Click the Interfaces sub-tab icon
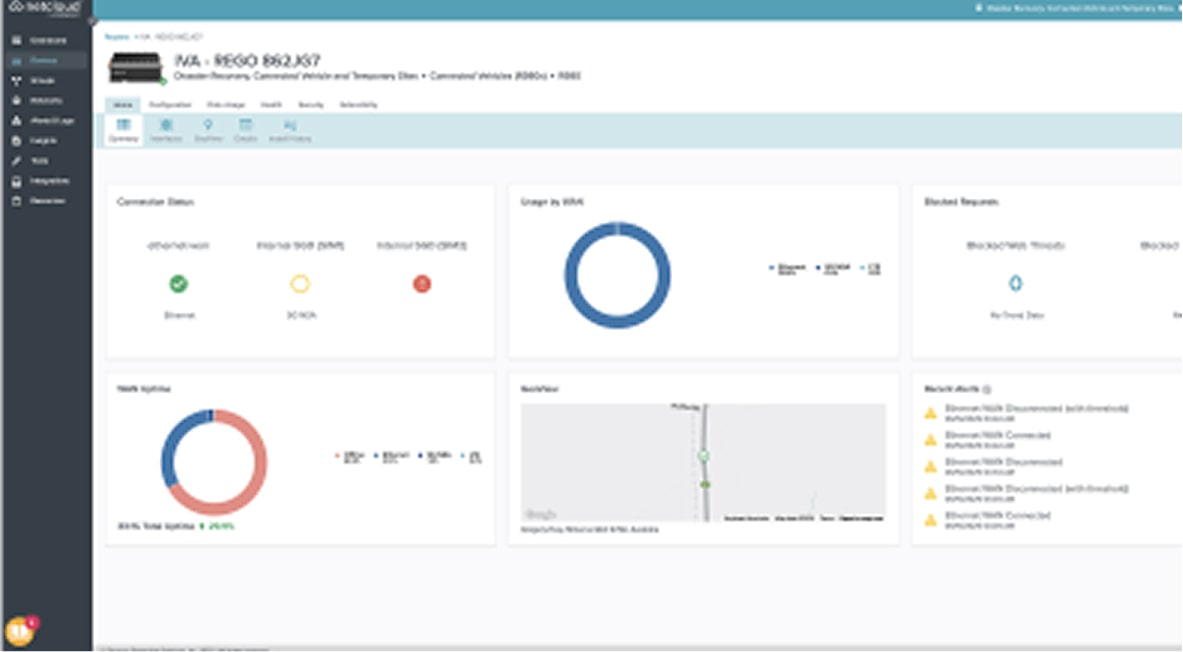1183x652 pixels. (x=166, y=130)
